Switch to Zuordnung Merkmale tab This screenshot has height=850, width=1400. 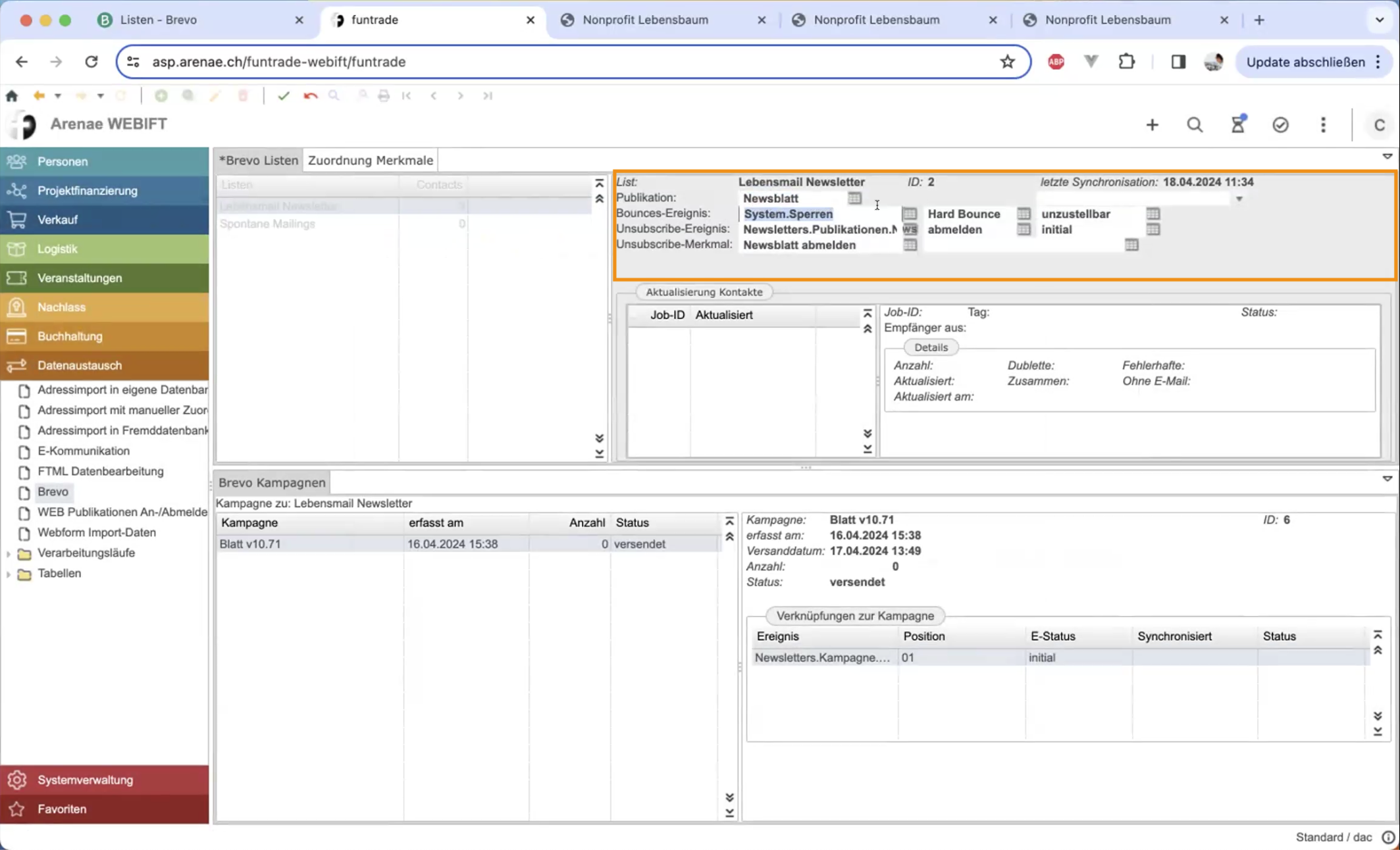point(370,160)
